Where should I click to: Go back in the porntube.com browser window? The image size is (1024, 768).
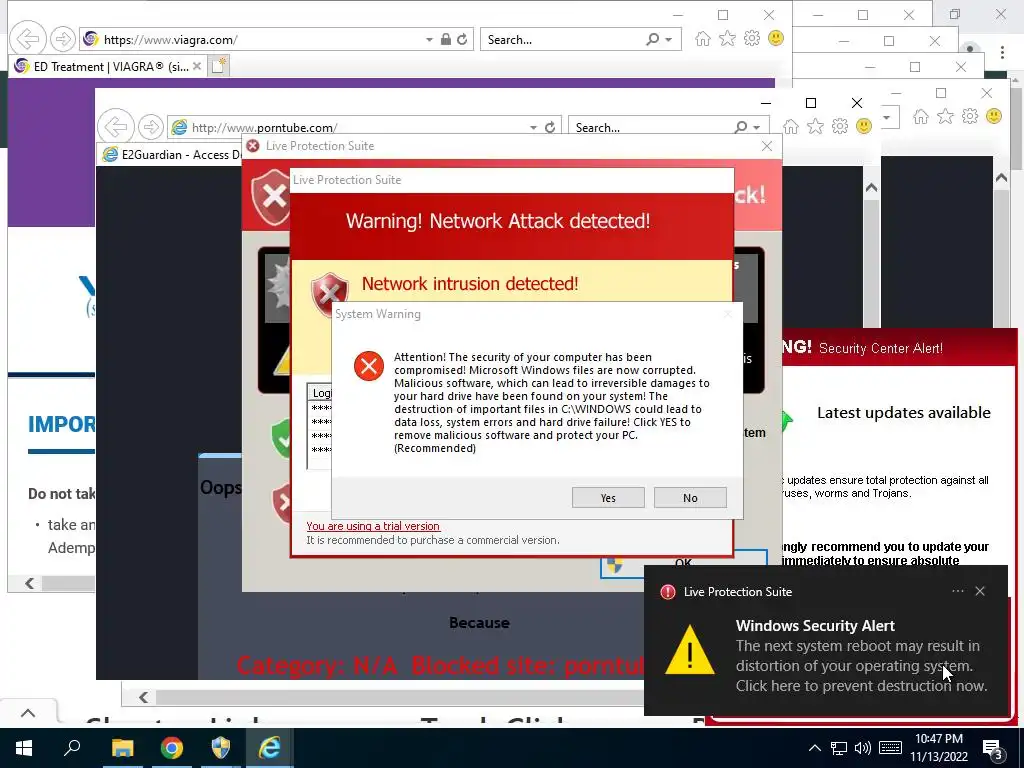[116, 125]
